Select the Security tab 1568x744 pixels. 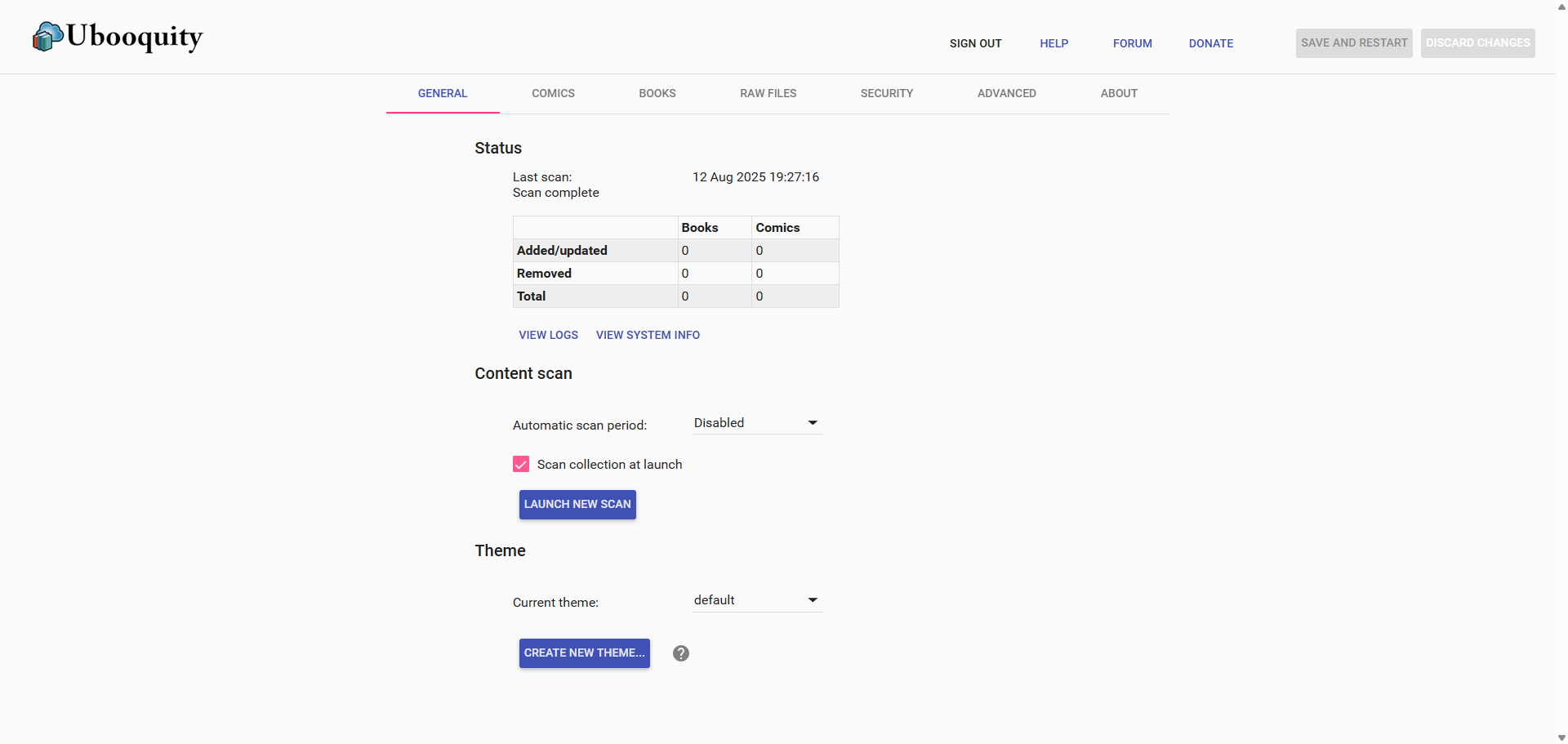887,93
